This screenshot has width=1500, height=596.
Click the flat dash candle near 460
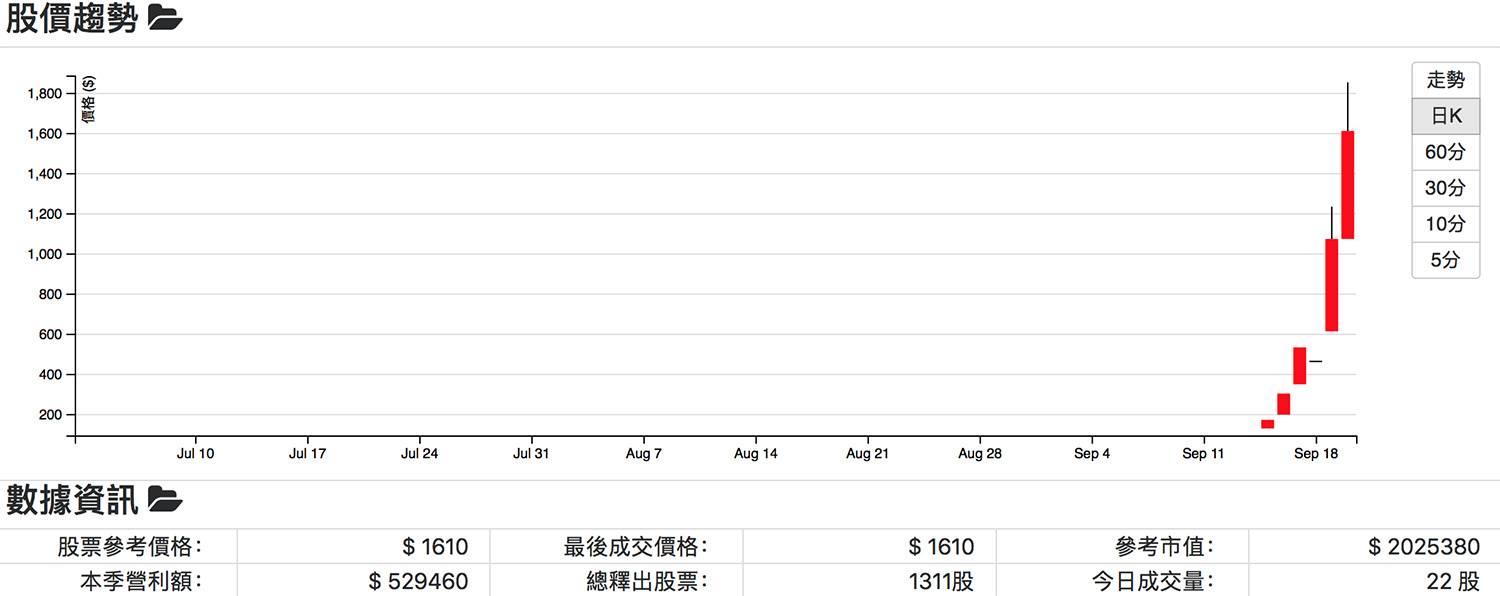pos(1315,361)
